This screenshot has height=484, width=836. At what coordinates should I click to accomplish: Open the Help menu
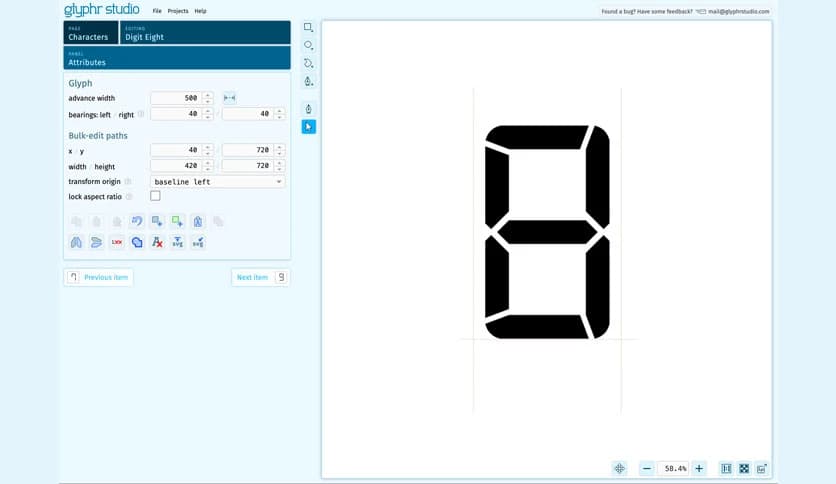coord(200,11)
